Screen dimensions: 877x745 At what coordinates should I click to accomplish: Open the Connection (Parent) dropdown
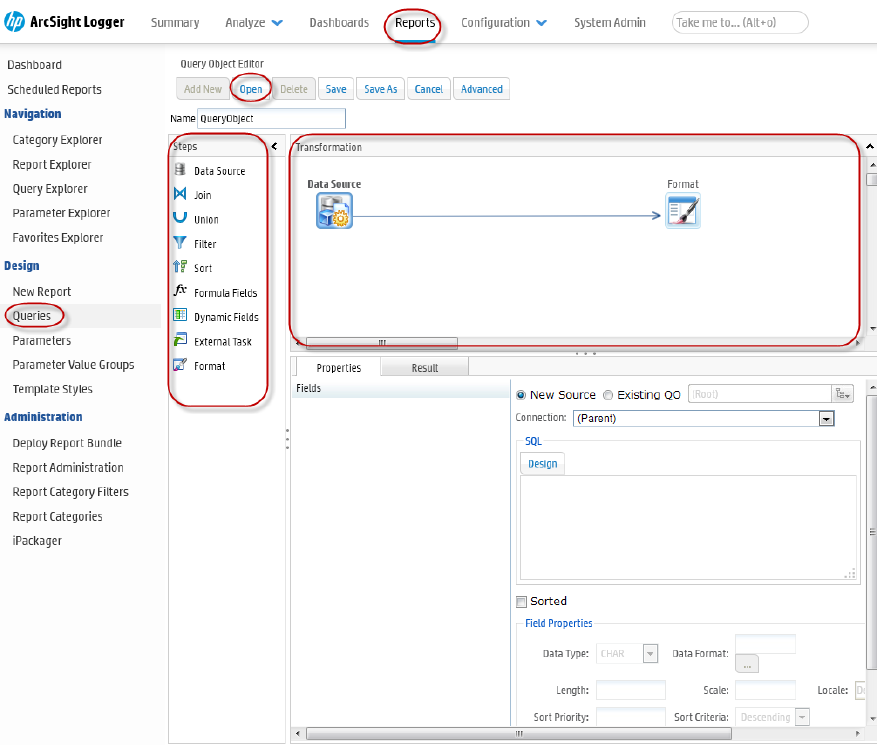(x=826, y=418)
